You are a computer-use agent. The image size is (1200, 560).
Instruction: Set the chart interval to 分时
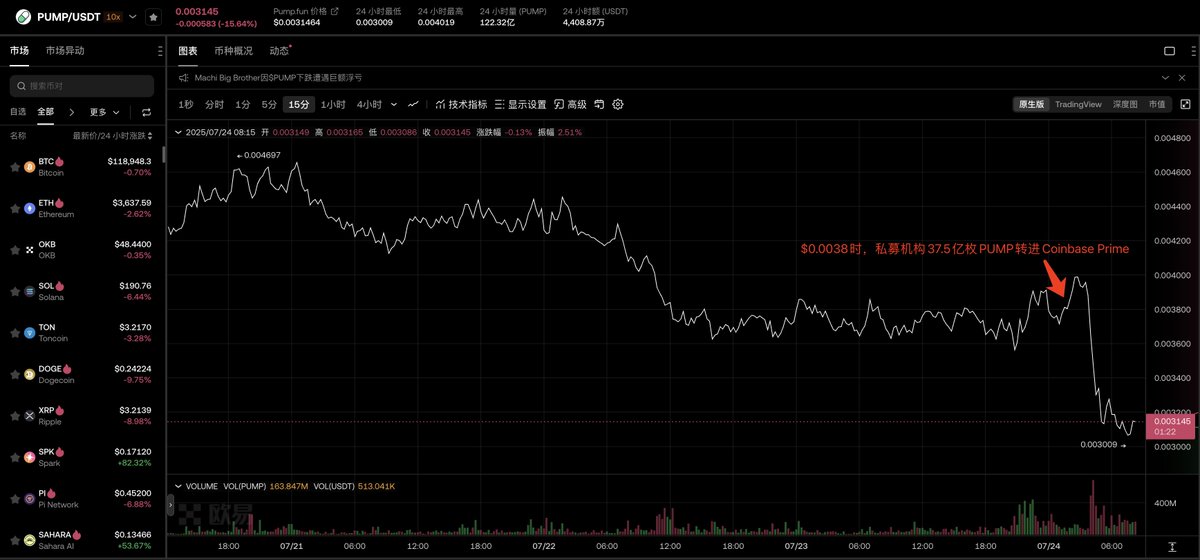point(214,104)
